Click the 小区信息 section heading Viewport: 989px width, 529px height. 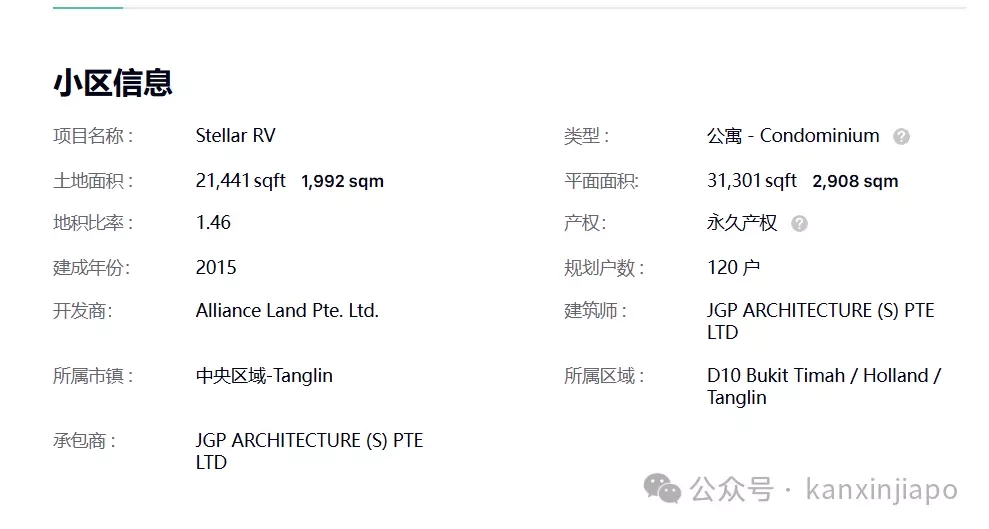(113, 83)
